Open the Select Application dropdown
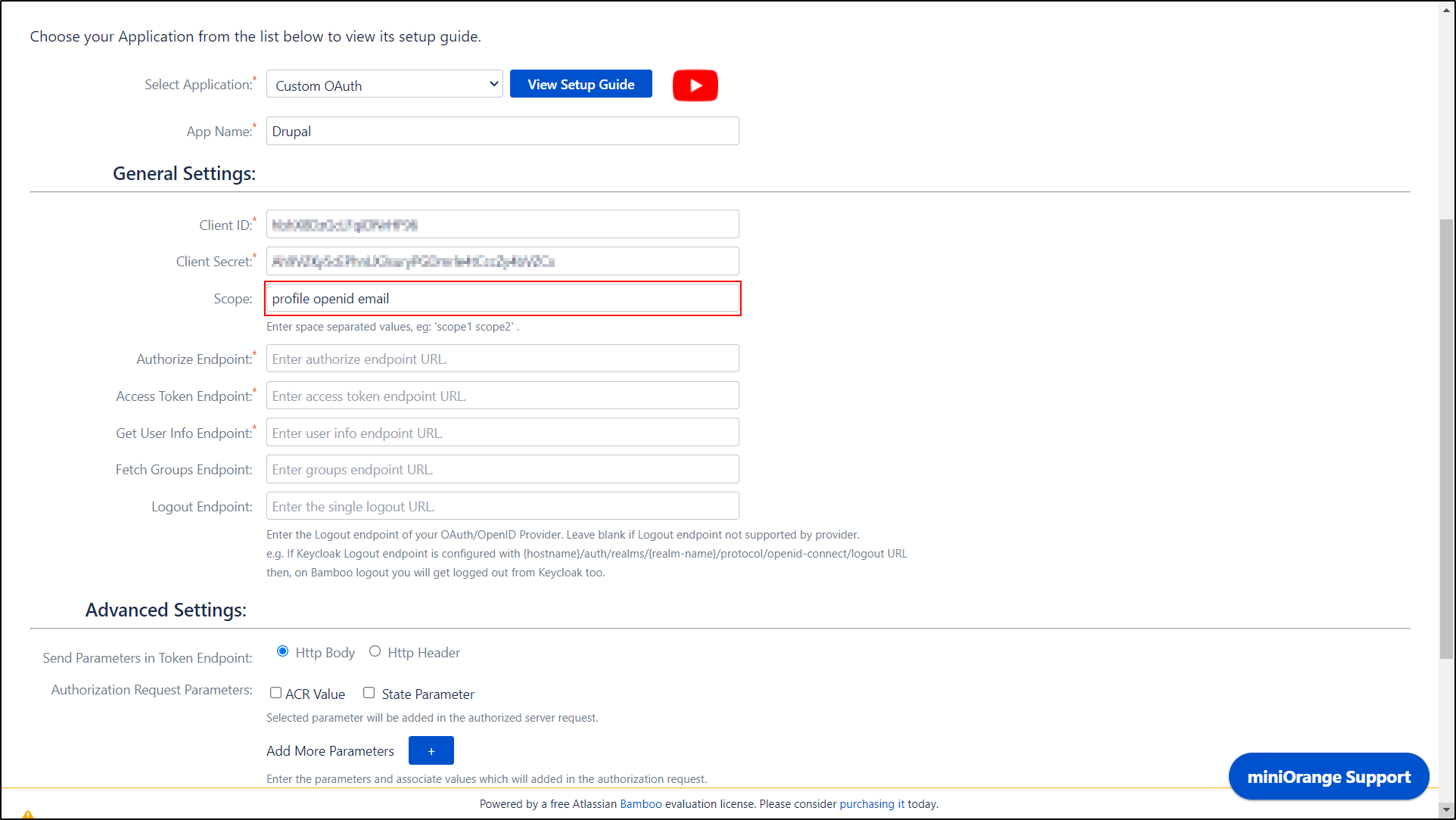Image resolution: width=1456 pixels, height=820 pixels. tap(384, 85)
